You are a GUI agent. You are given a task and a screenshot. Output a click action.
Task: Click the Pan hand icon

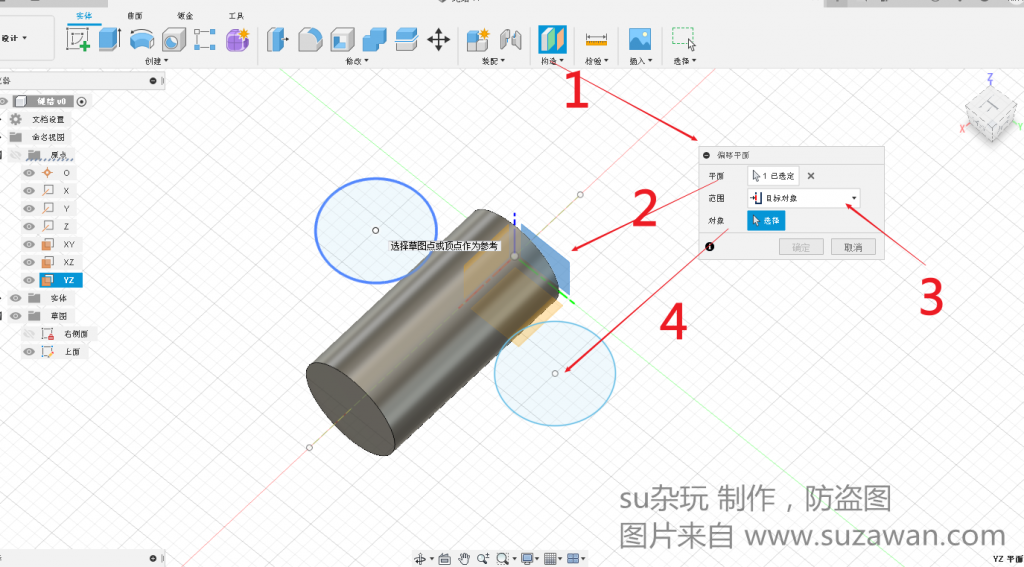coord(464,559)
